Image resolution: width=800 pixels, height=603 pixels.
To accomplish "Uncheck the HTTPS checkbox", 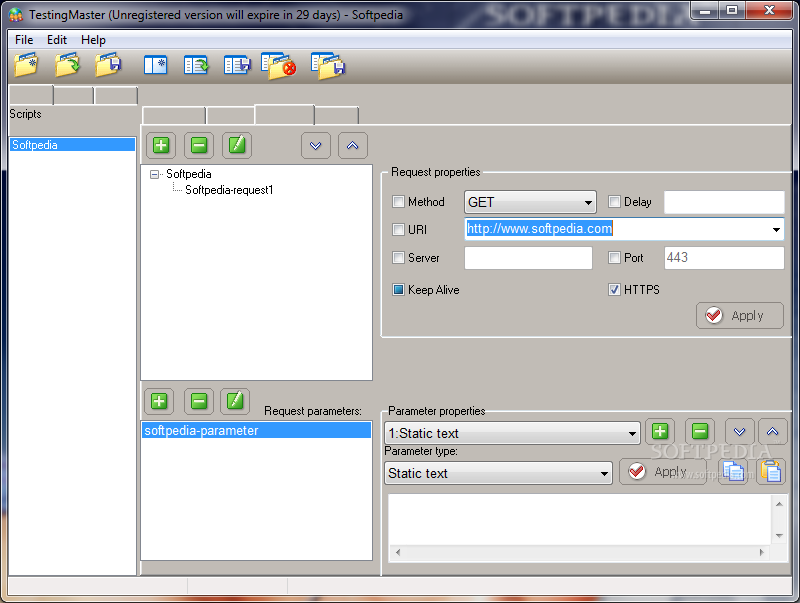I will tap(614, 290).
